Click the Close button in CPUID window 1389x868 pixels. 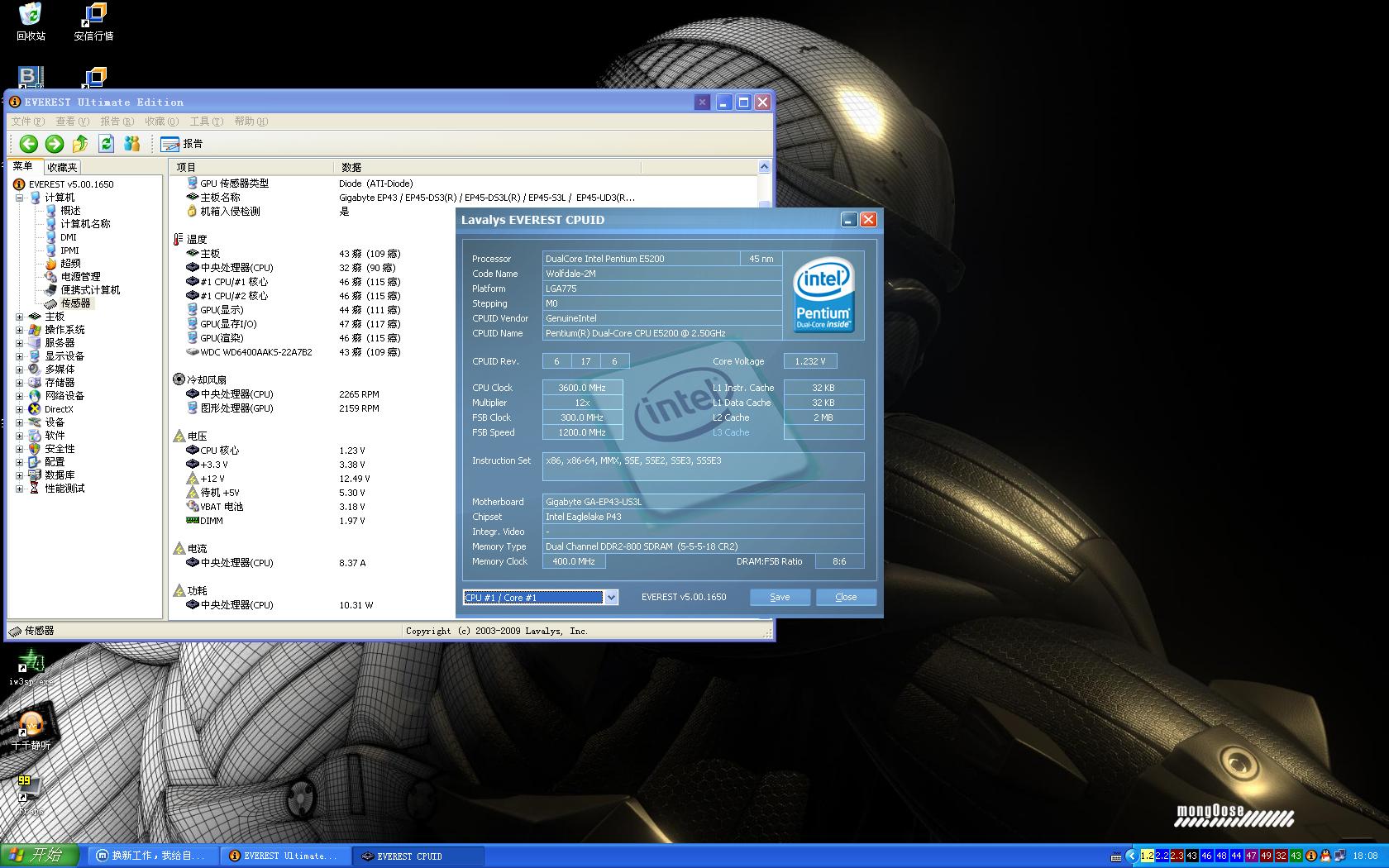pyautogui.click(x=846, y=597)
